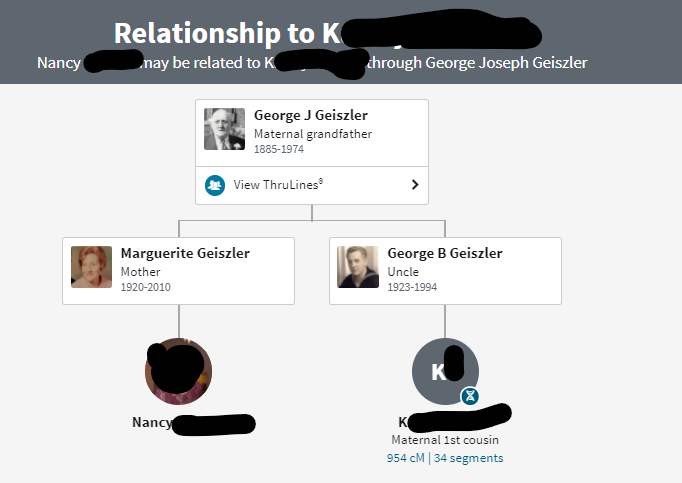
Task: Select the George J Geiszler name
Action: coord(311,115)
